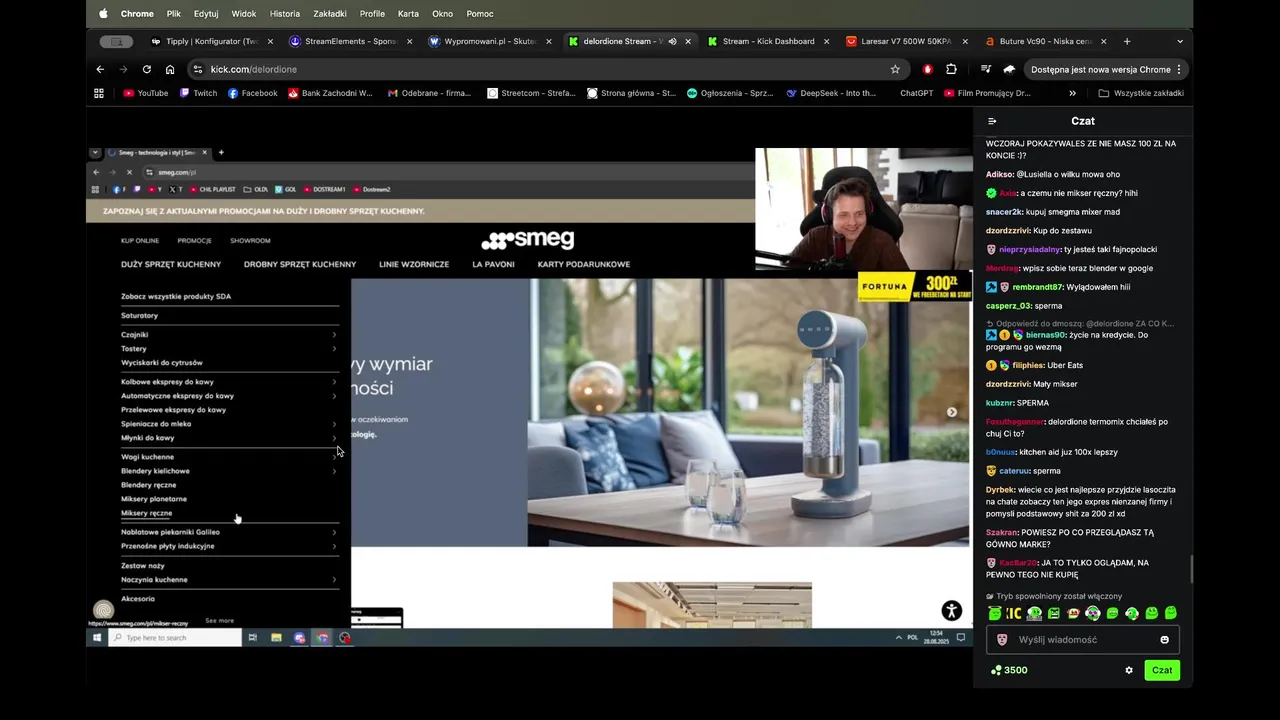Click Miksery ręczne in the streamed menu

[x=146, y=513]
